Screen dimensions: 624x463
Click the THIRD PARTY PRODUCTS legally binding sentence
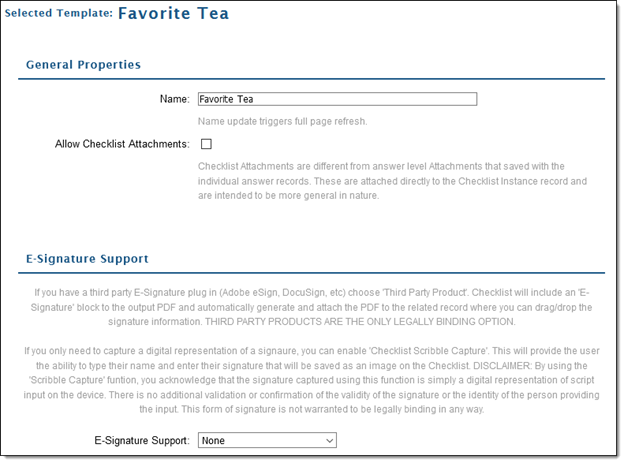click(360, 322)
